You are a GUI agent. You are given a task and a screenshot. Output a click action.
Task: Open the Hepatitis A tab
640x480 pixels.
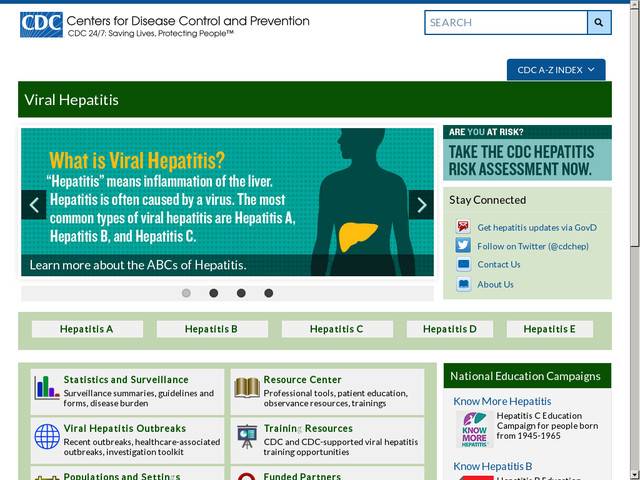tap(87, 329)
